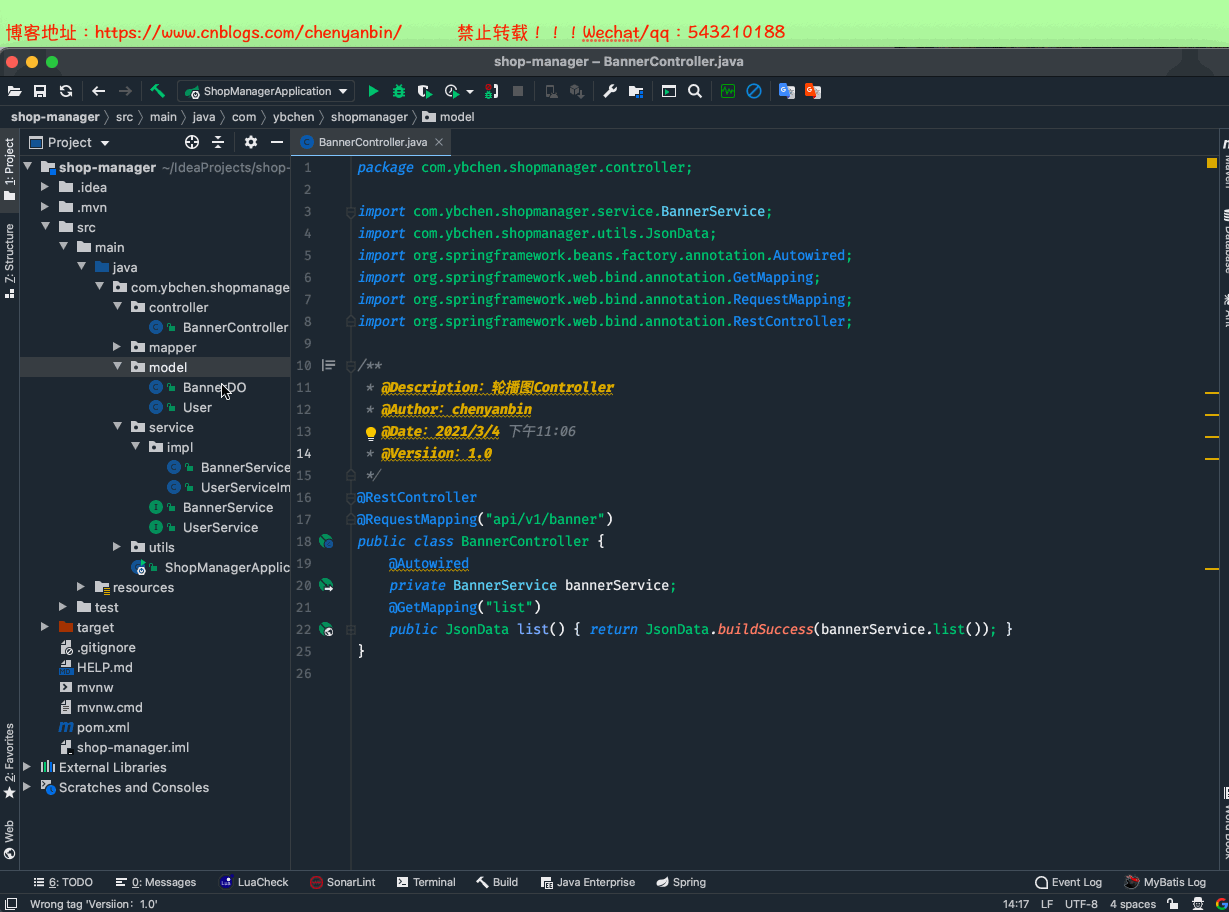Expand the resources folder

coord(81,587)
